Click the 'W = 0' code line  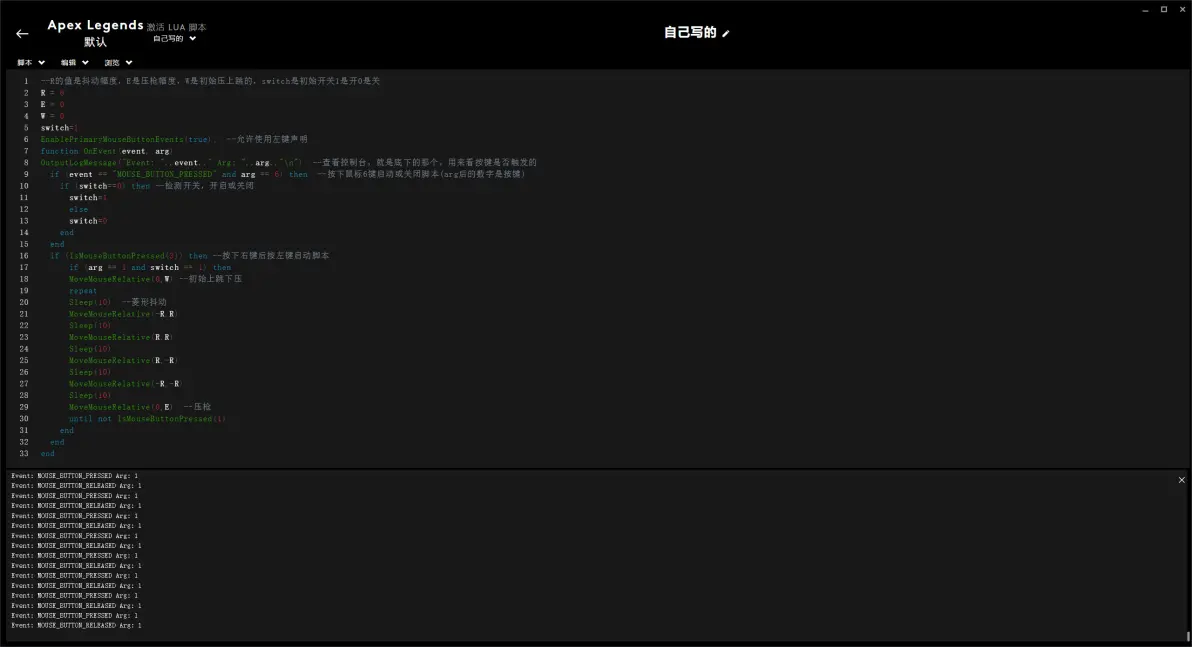pyautogui.click(x=52, y=116)
